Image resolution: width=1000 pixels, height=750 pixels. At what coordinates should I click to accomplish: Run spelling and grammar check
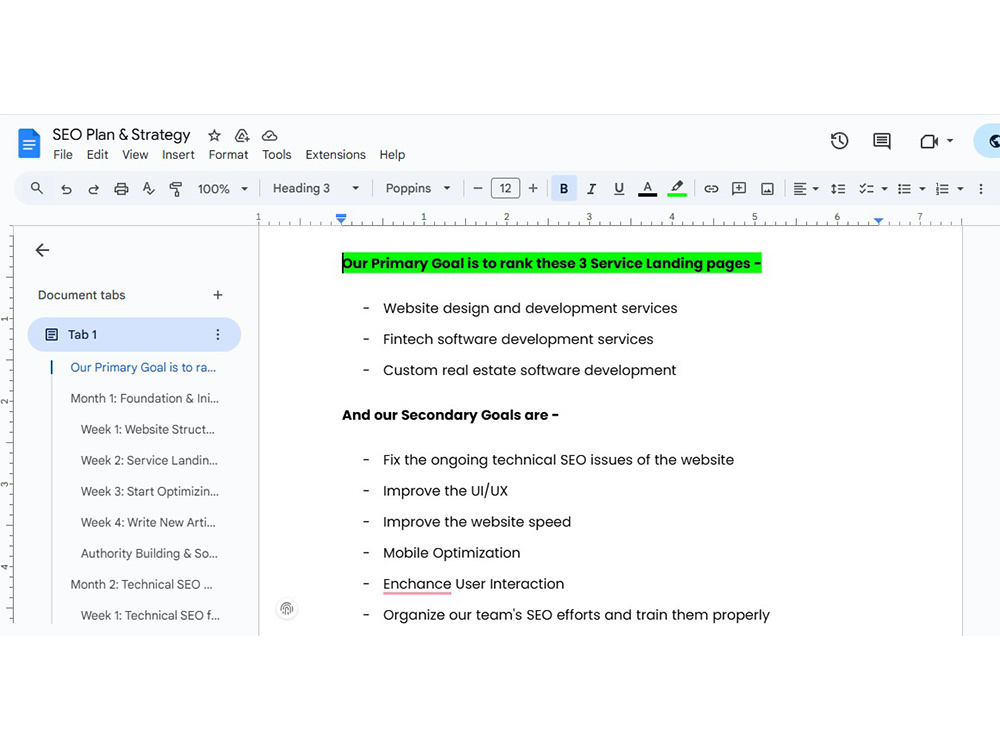point(149,188)
